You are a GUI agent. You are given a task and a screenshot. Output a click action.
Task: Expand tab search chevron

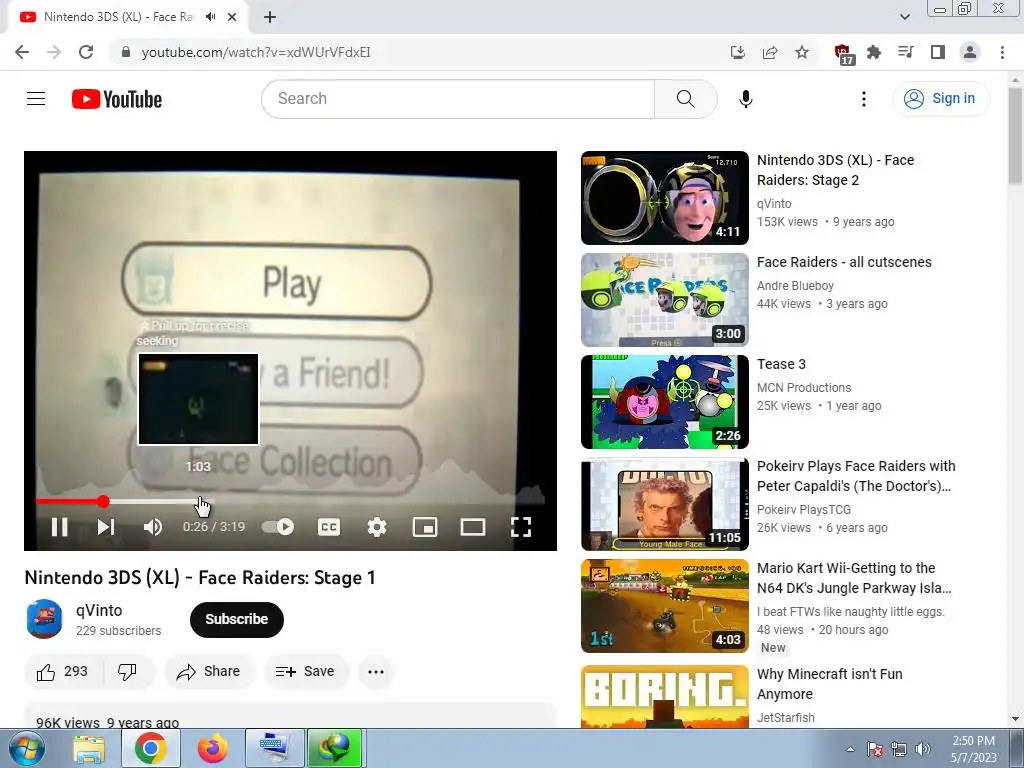click(x=904, y=17)
